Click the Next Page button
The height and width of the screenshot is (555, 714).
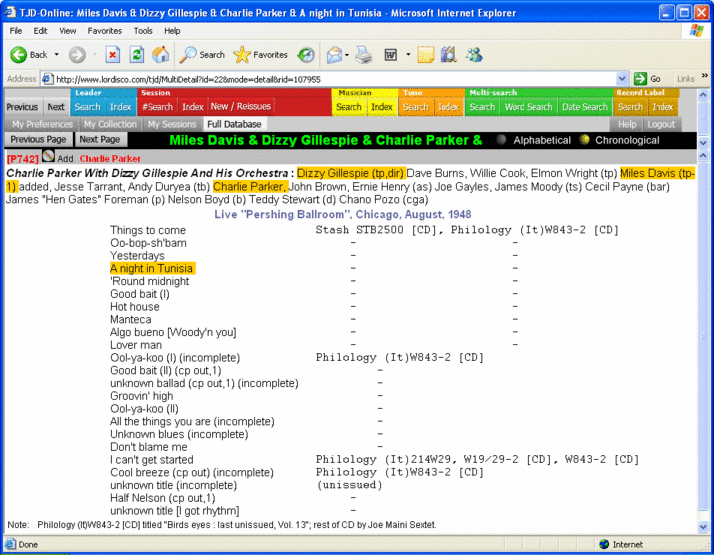[100, 139]
